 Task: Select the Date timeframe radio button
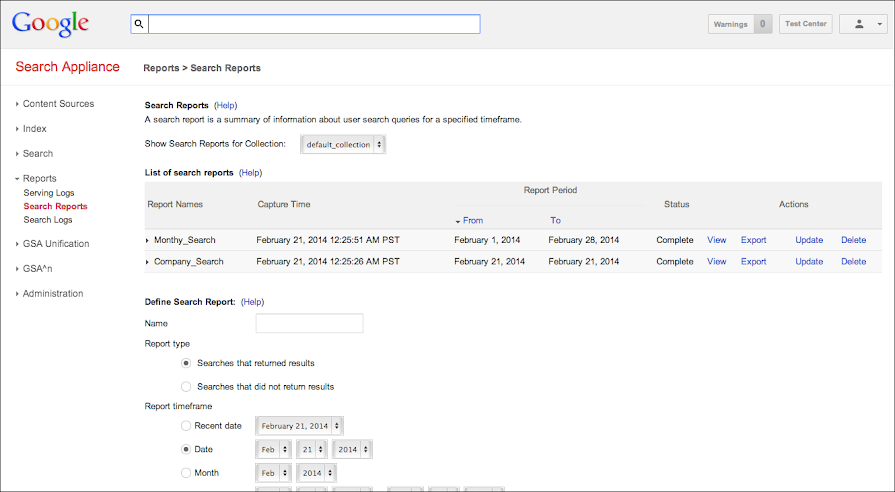pyautogui.click(x=186, y=450)
